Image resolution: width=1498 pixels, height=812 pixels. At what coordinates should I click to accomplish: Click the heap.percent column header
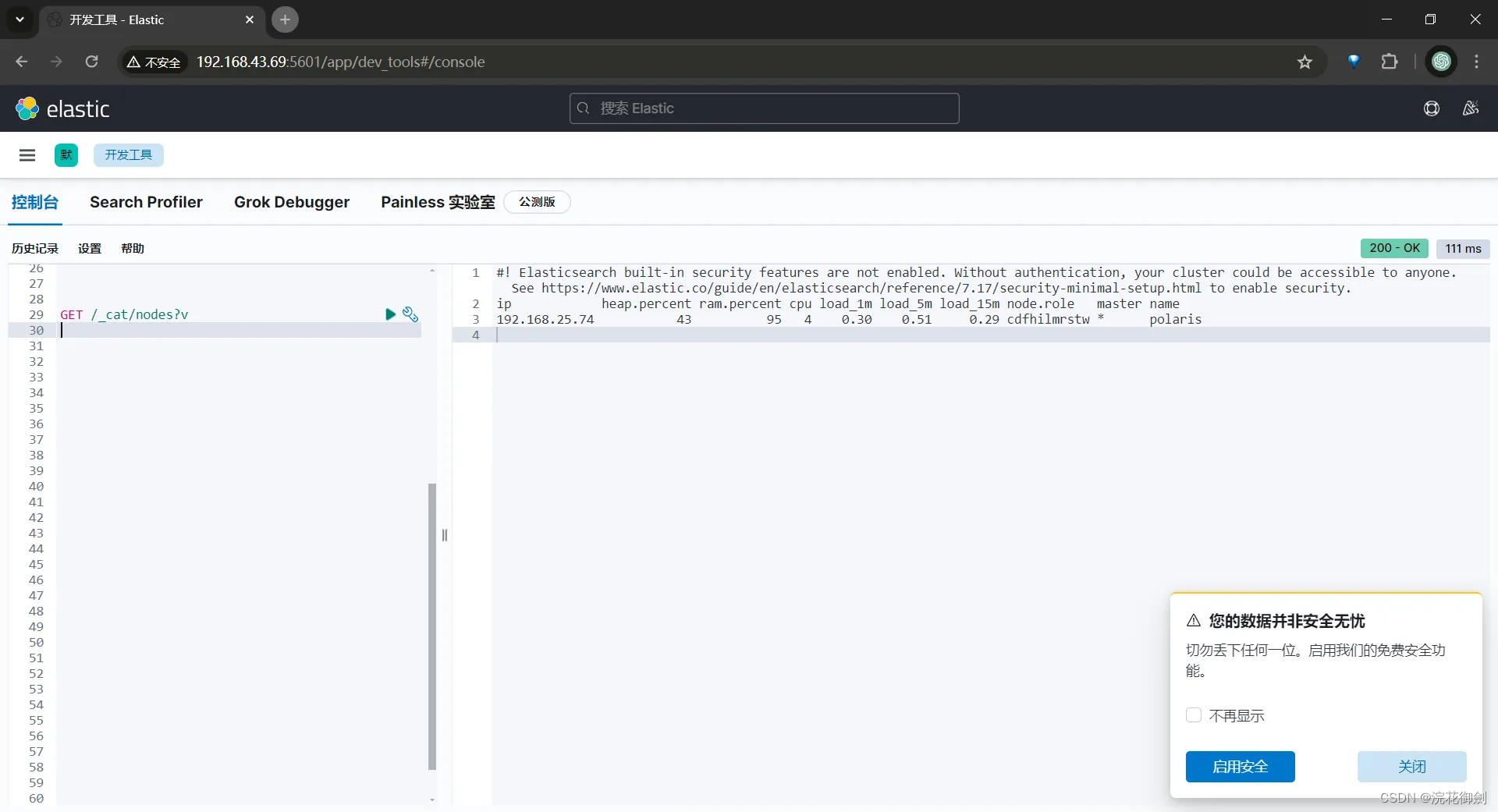coord(646,303)
